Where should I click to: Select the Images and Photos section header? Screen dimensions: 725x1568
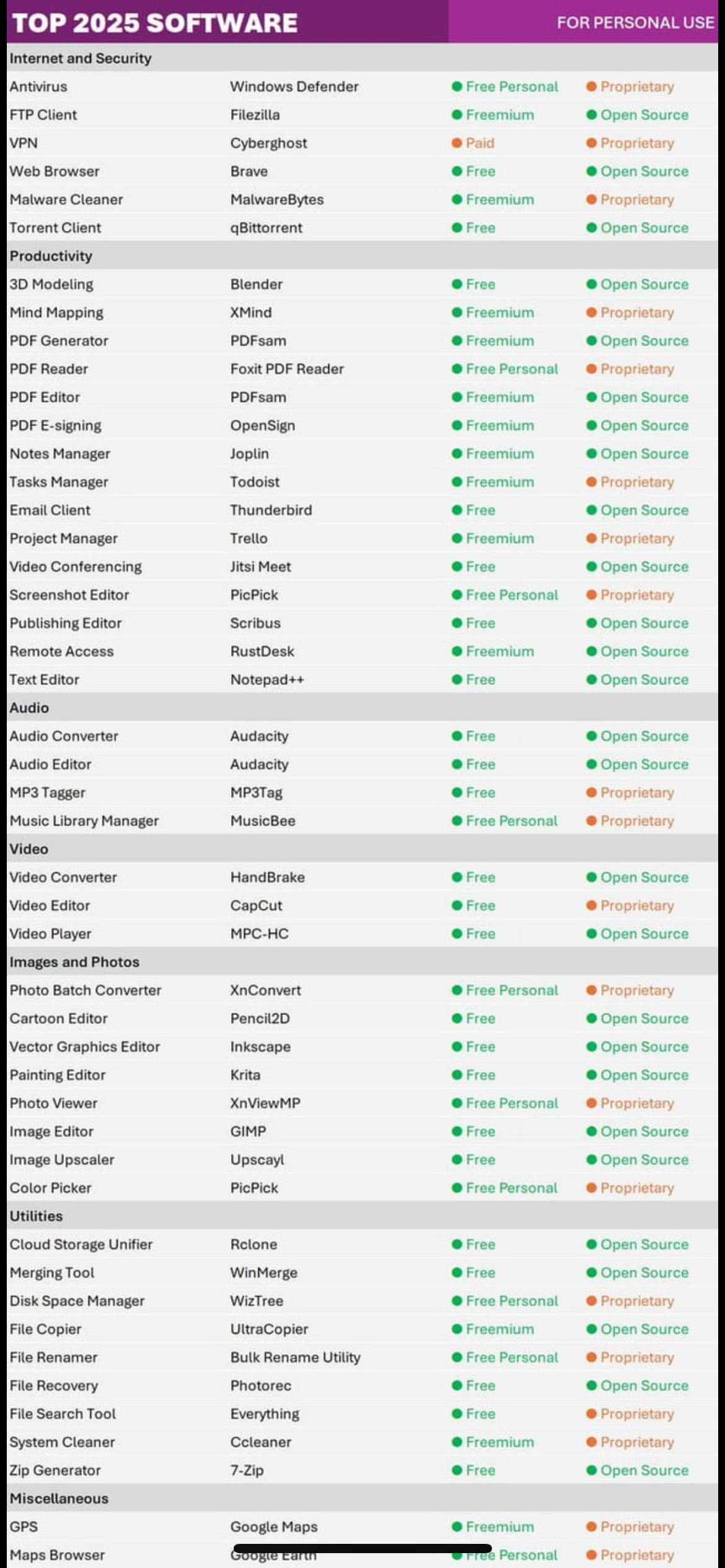tap(74, 962)
